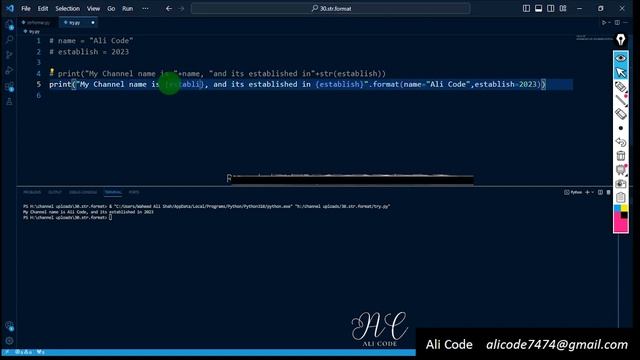Select the arrow cursor tool in the annotation toolbar

621,73
